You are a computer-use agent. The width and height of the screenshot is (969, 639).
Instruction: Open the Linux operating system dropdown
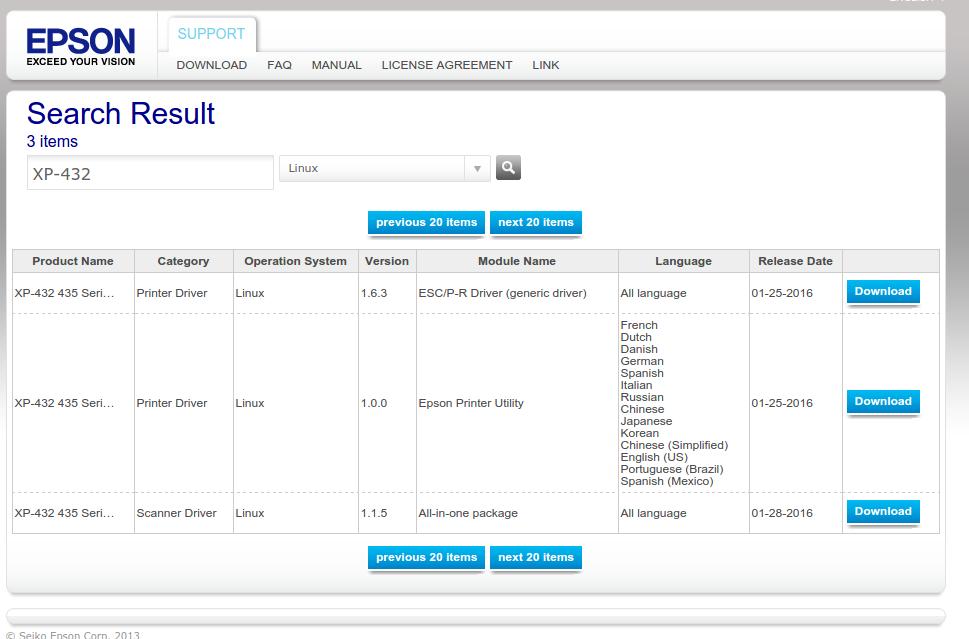pyautogui.click(x=384, y=168)
